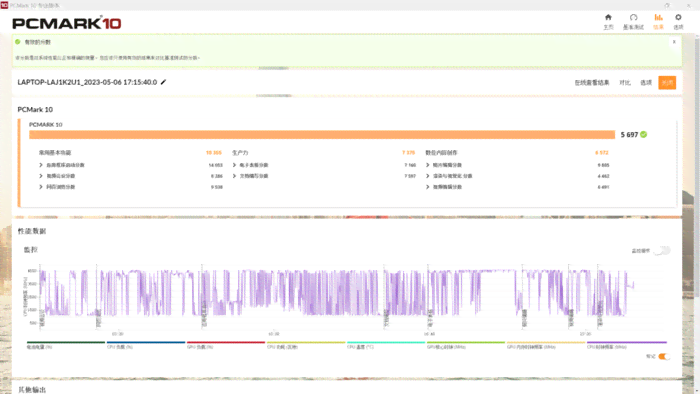
Task: Select CPU temperature (°C) cyan legend series
Action: (x=386, y=345)
